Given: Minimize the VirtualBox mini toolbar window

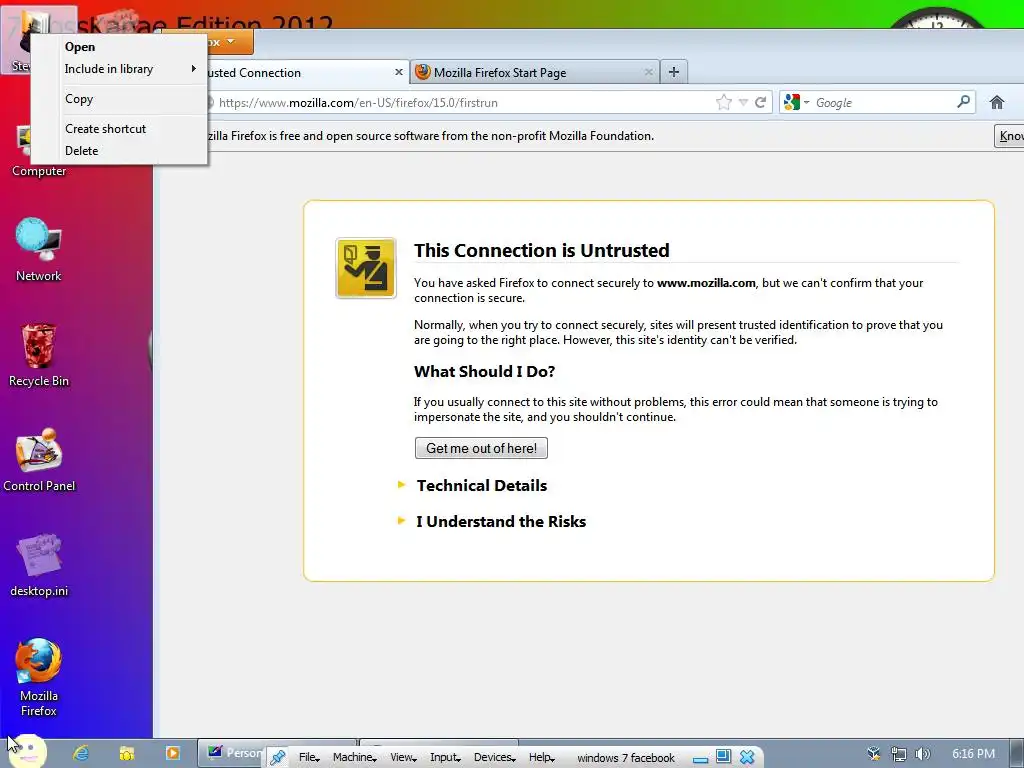Looking at the screenshot, I should pos(700,759).
